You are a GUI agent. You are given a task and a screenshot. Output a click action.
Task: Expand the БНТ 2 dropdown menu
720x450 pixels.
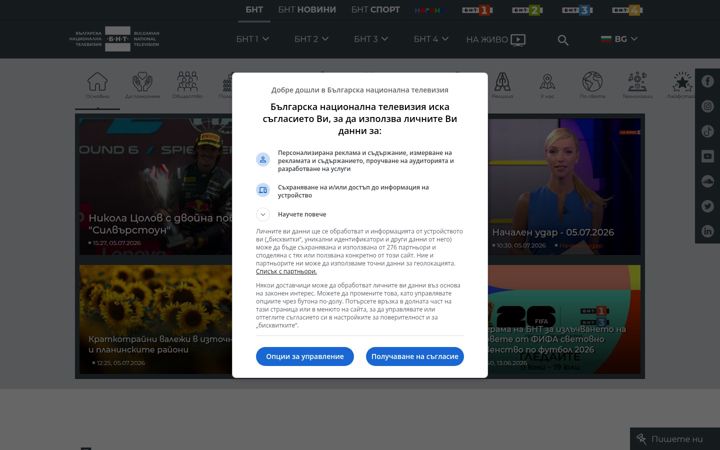pos(311,39)
